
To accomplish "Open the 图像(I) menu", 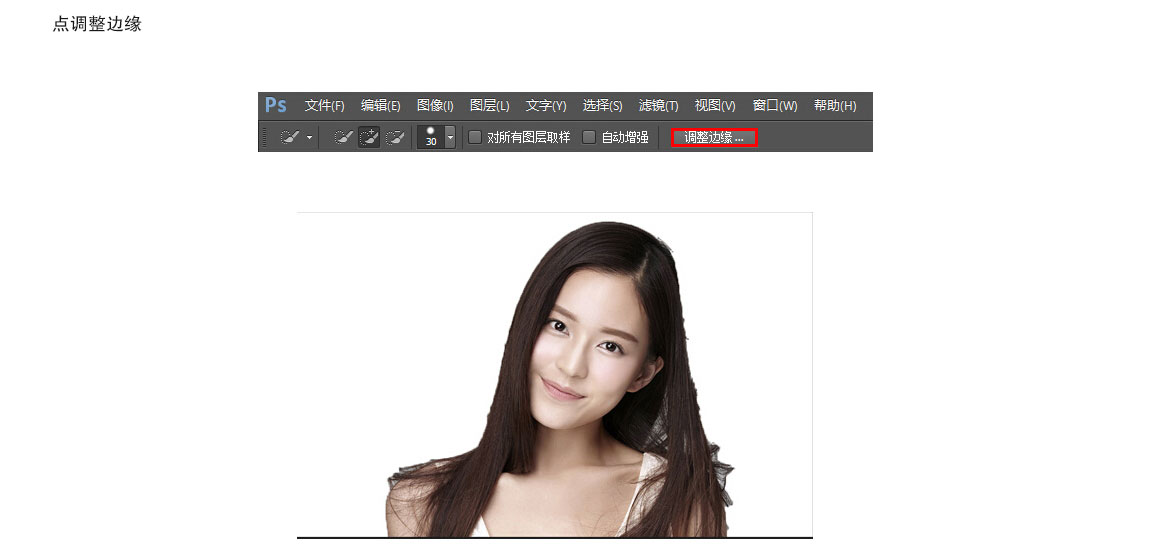I will click(x=435, y=106).
